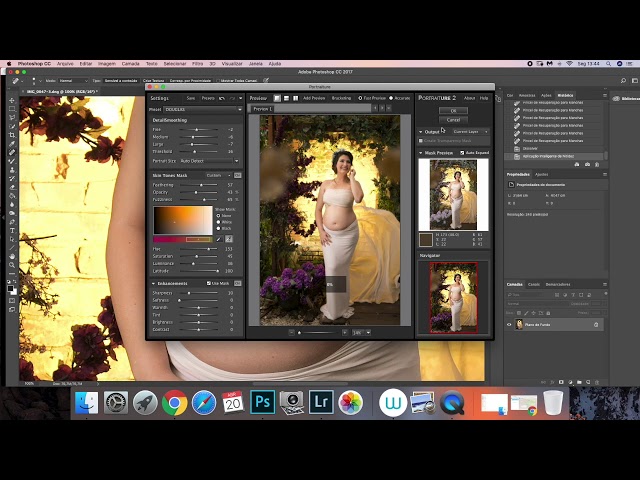Click the skin tone color gradient picker
Image resolution: width=640 pixels, height=480 pixels.
183,220
